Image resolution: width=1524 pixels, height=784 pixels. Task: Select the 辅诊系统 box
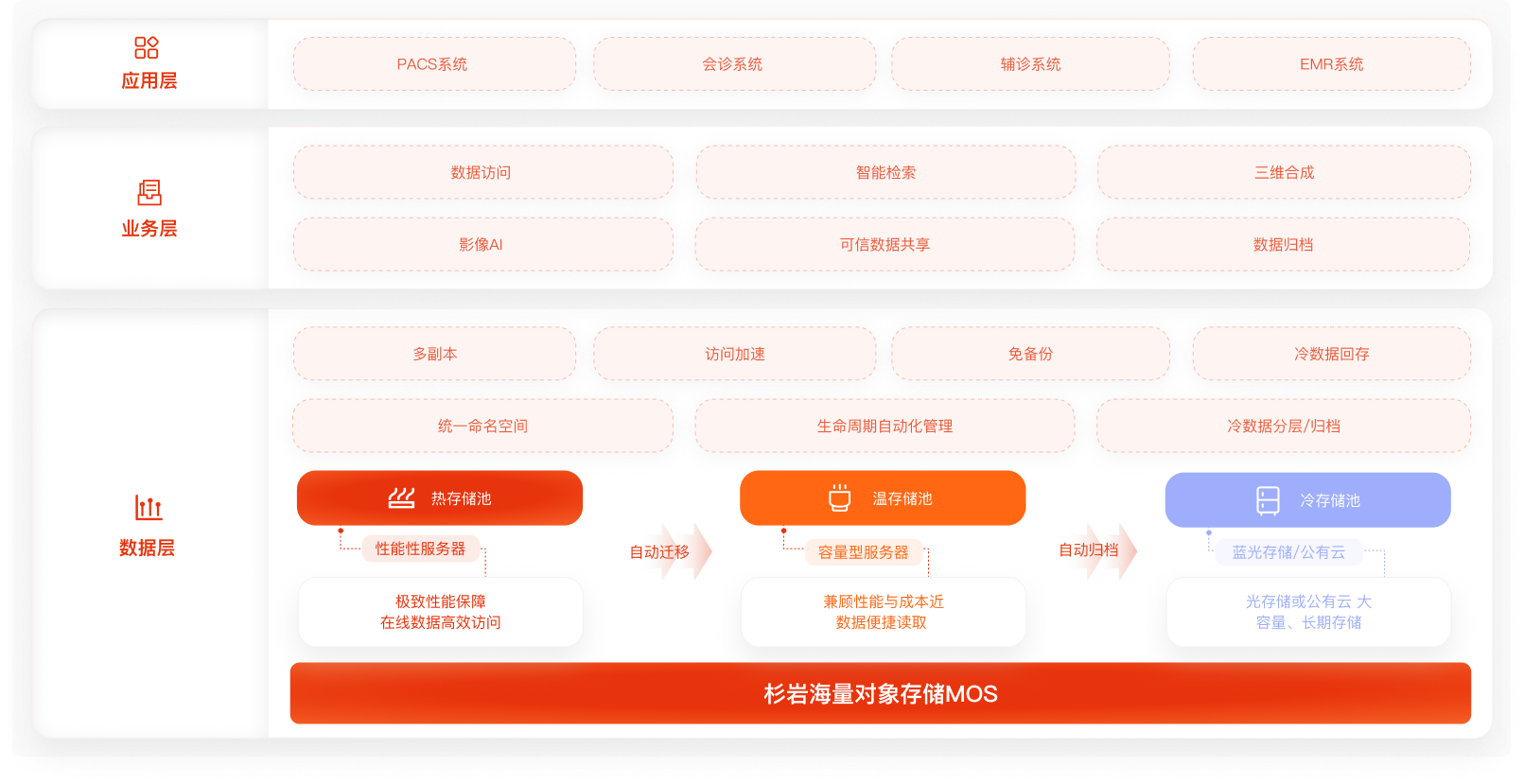click(1030, 64)
